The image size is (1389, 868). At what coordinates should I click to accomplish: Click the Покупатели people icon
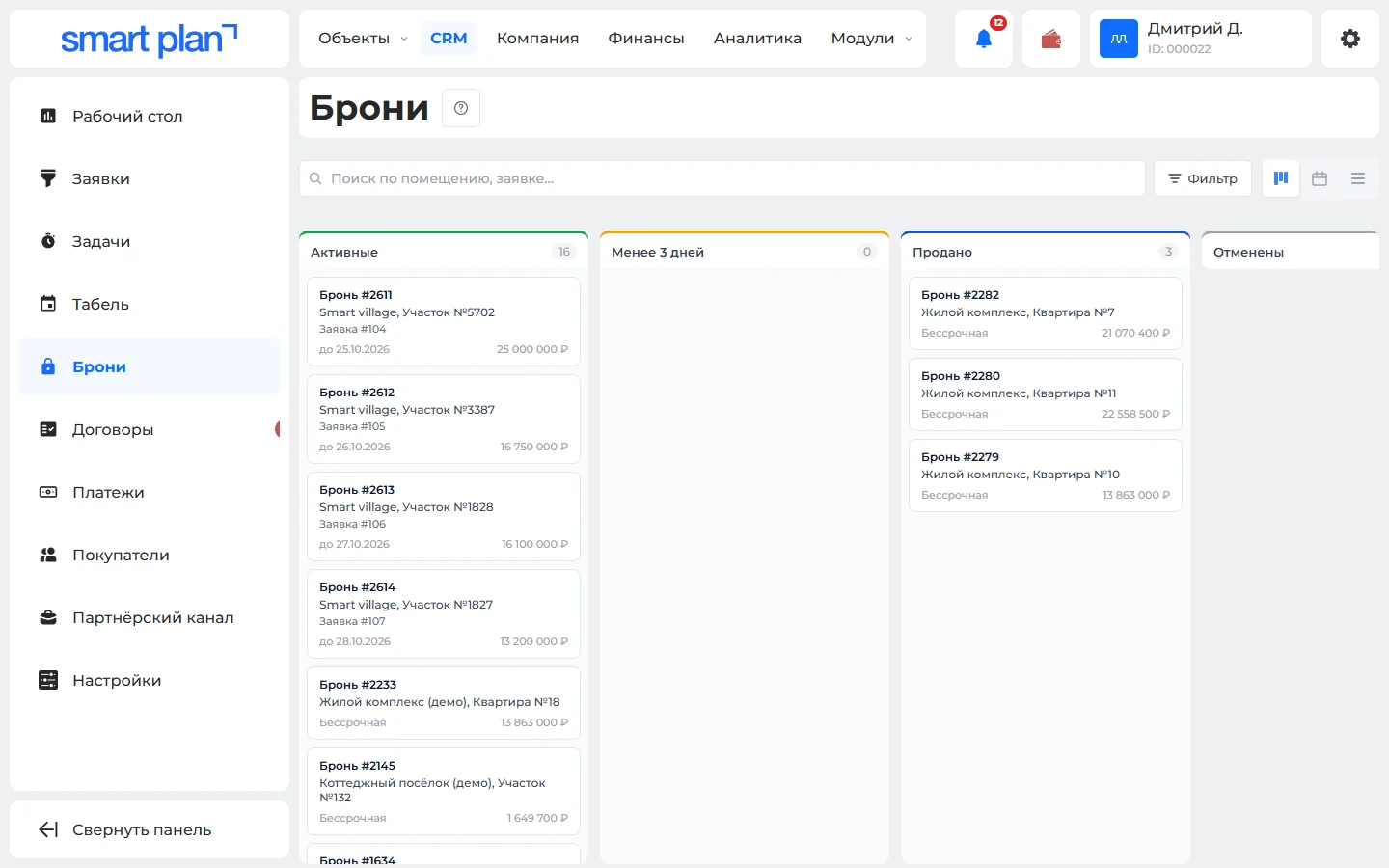tap(48, 555)
